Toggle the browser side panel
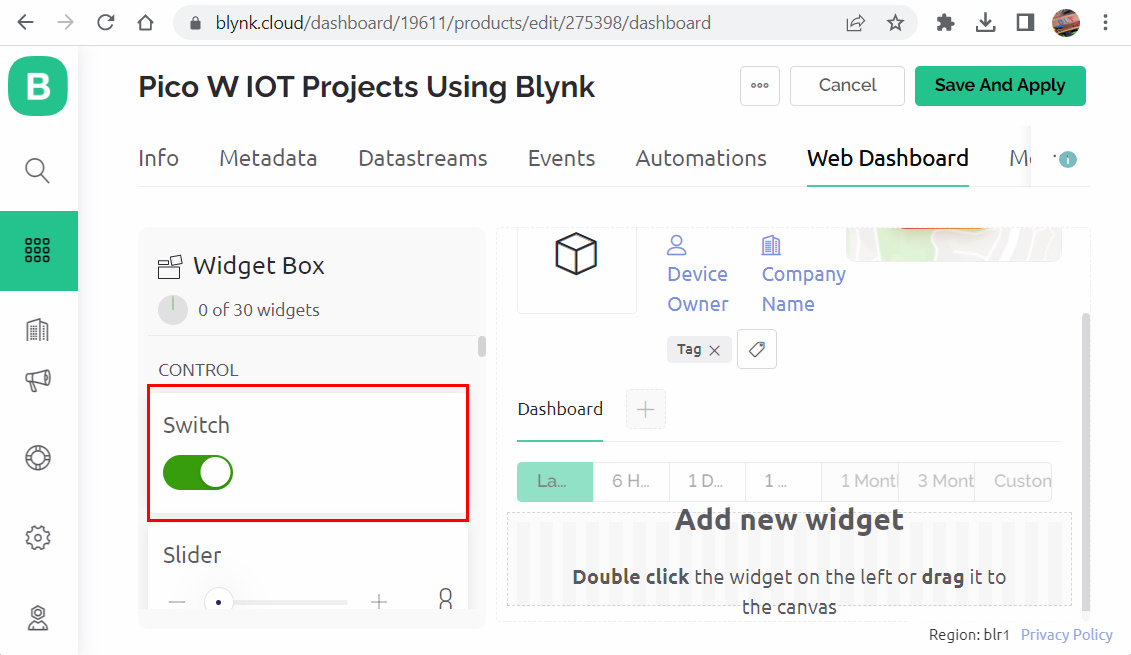1131x655 pixels. pyautogui.click(x=1025, y=23)
